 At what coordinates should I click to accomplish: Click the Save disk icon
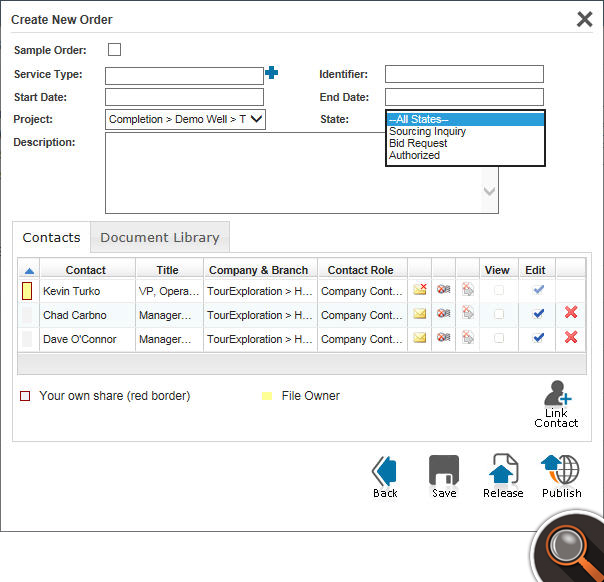443,471
